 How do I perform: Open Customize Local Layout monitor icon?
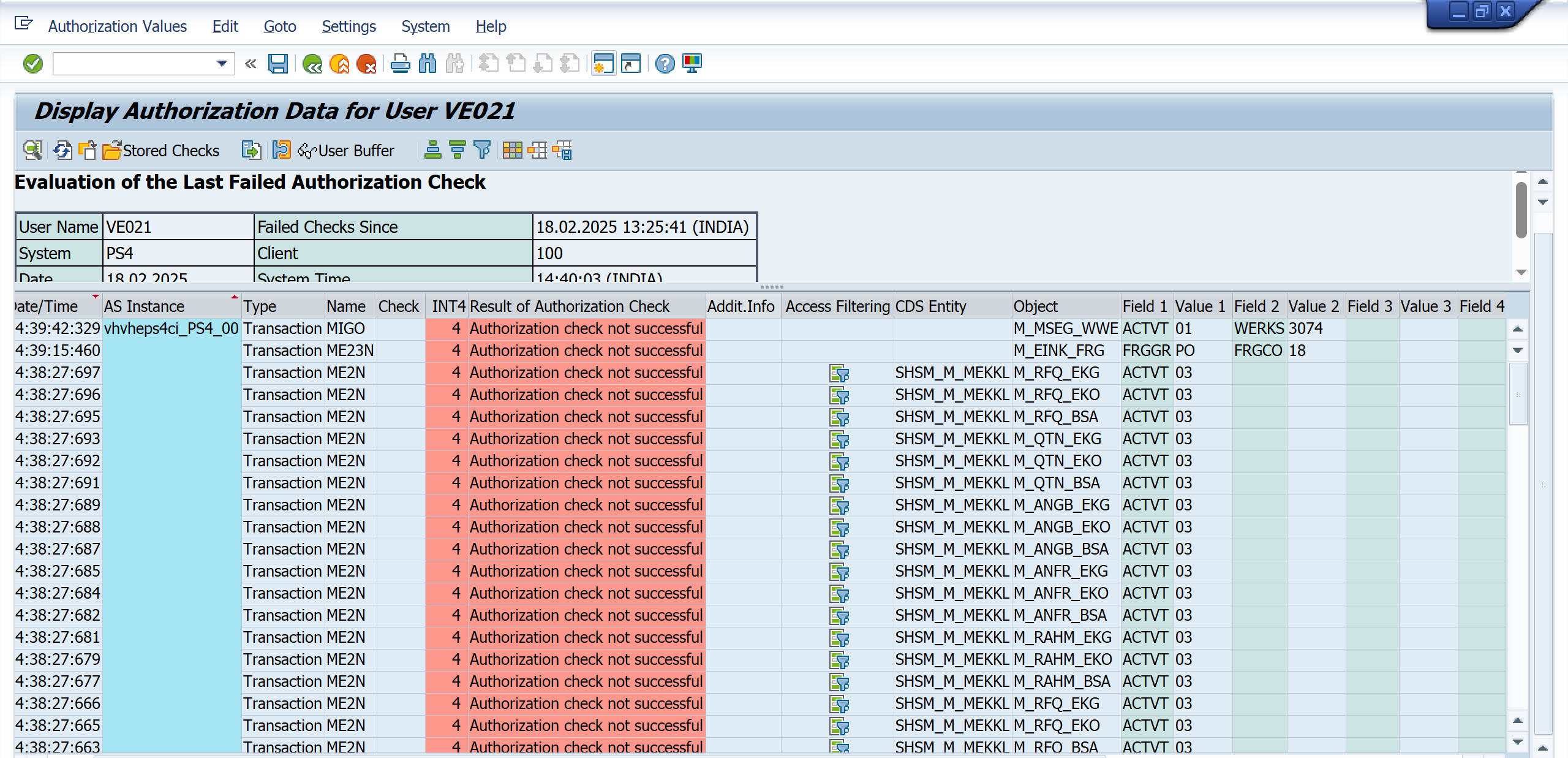[x=692, y=64]
